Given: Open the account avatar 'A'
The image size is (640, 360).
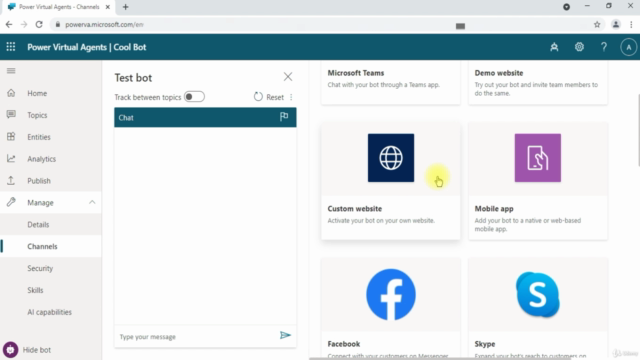Looking at the screenshot, I should (x=629, y=47).
